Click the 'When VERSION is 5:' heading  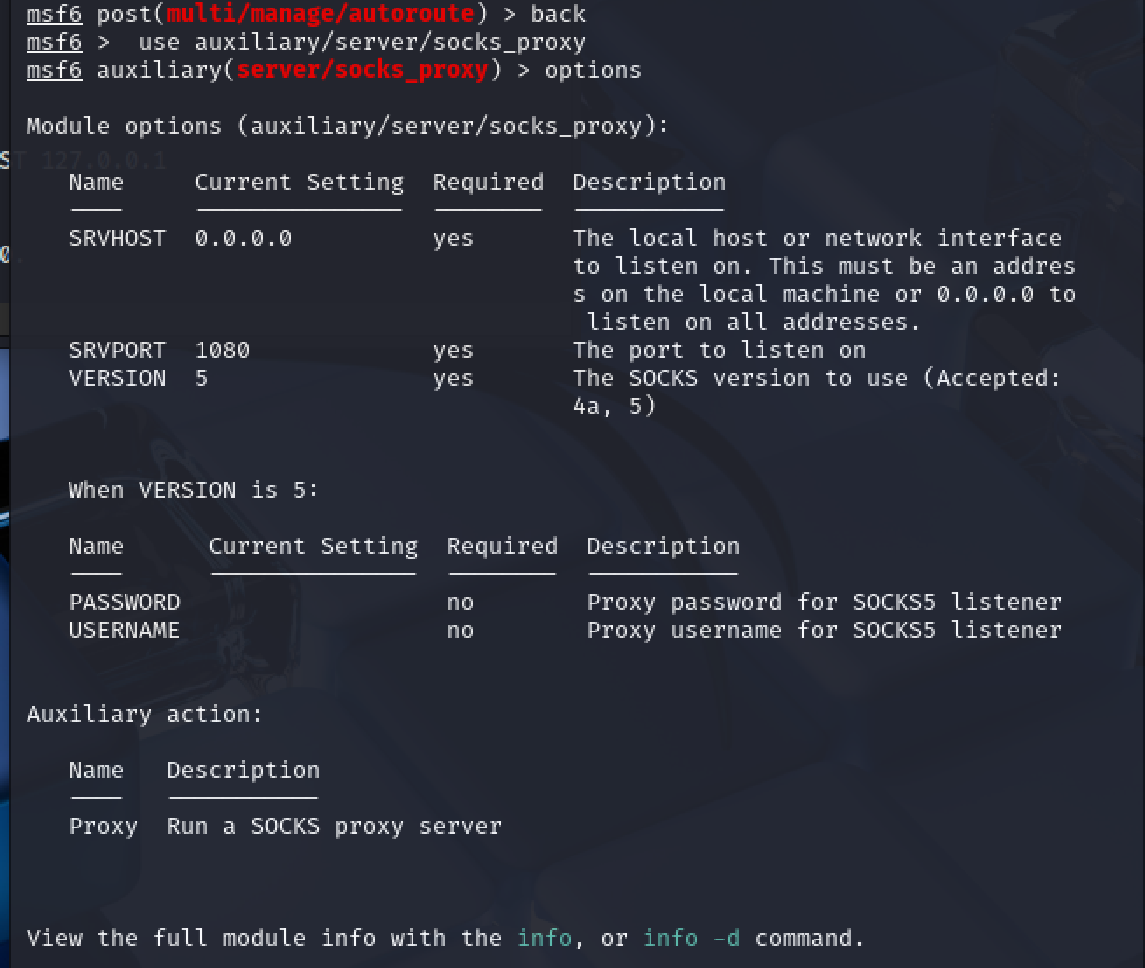pos(193,490)
